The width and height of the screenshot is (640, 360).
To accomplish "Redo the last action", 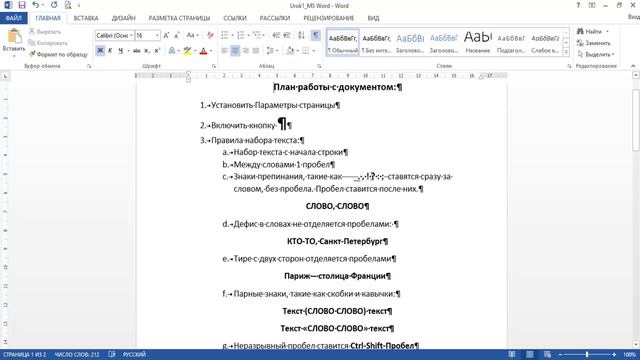I will click(x=54, y=5).
